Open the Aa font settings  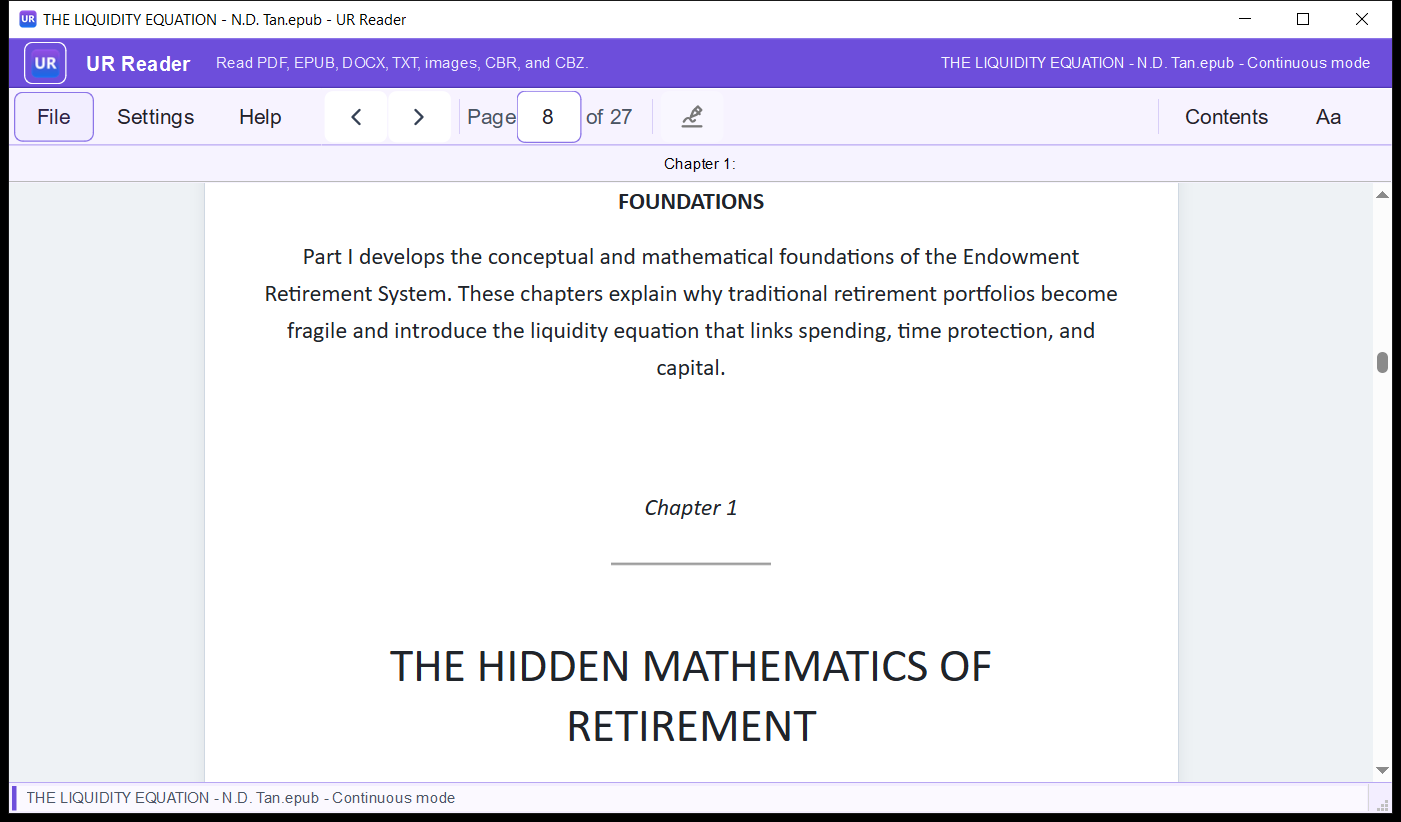[x=1328, y=117]
